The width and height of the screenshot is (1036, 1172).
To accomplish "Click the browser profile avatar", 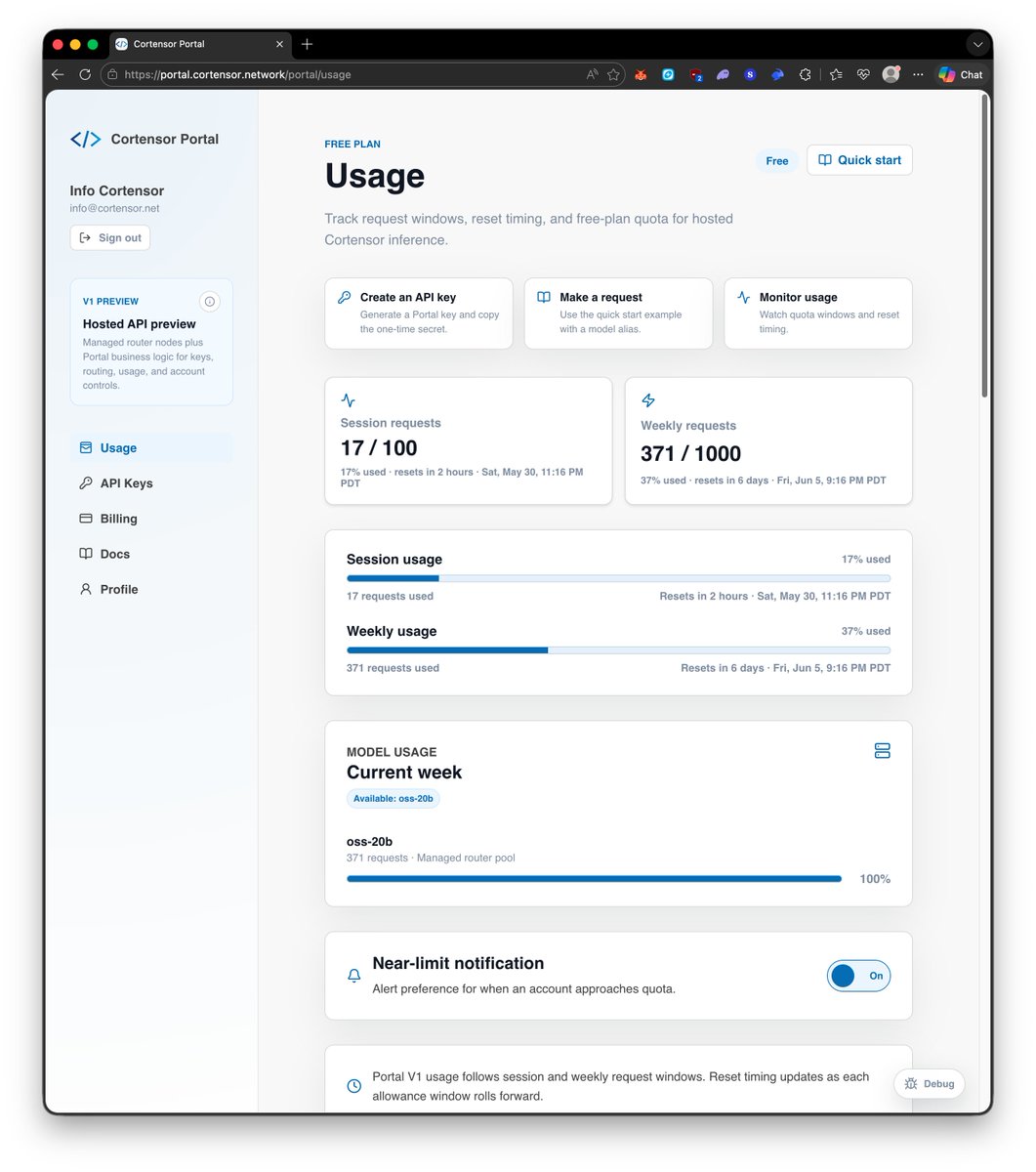I will pos(891,74).
